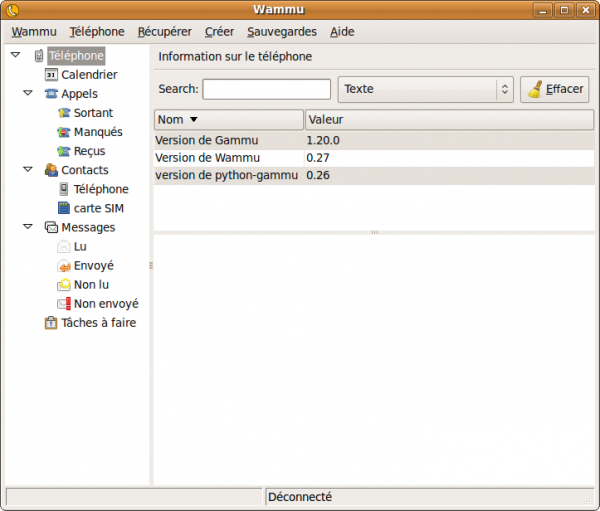Select Lu messages label
The image size is (600, 511).
tap(80, 247)
